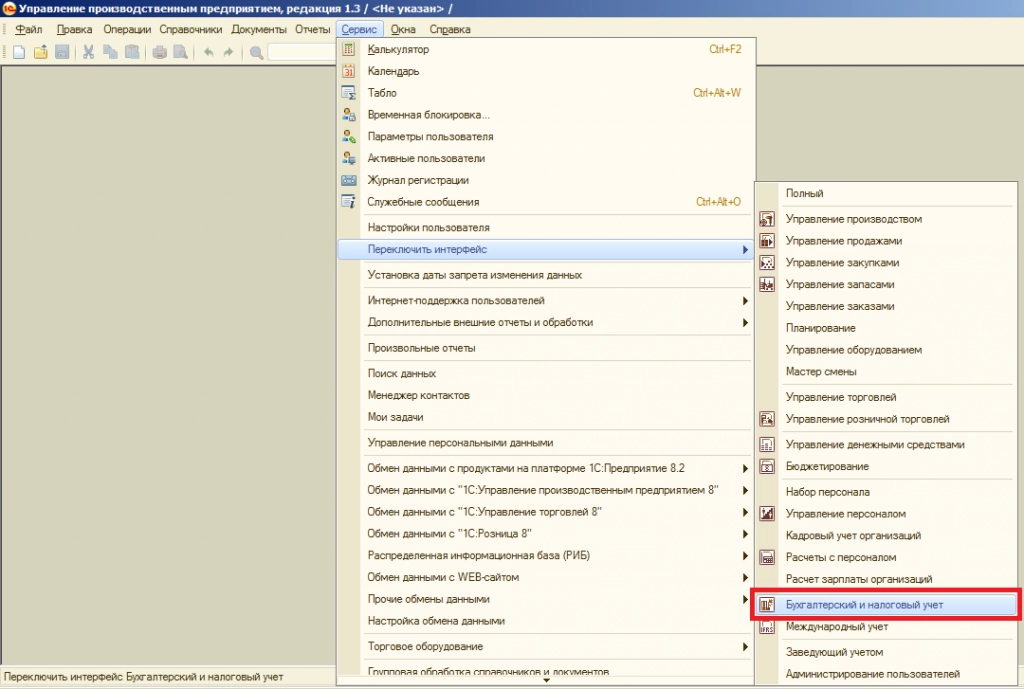Click the Print preview toolbar icon
This screenshot has width=1024, height=689.
click(x=180, y=52)
